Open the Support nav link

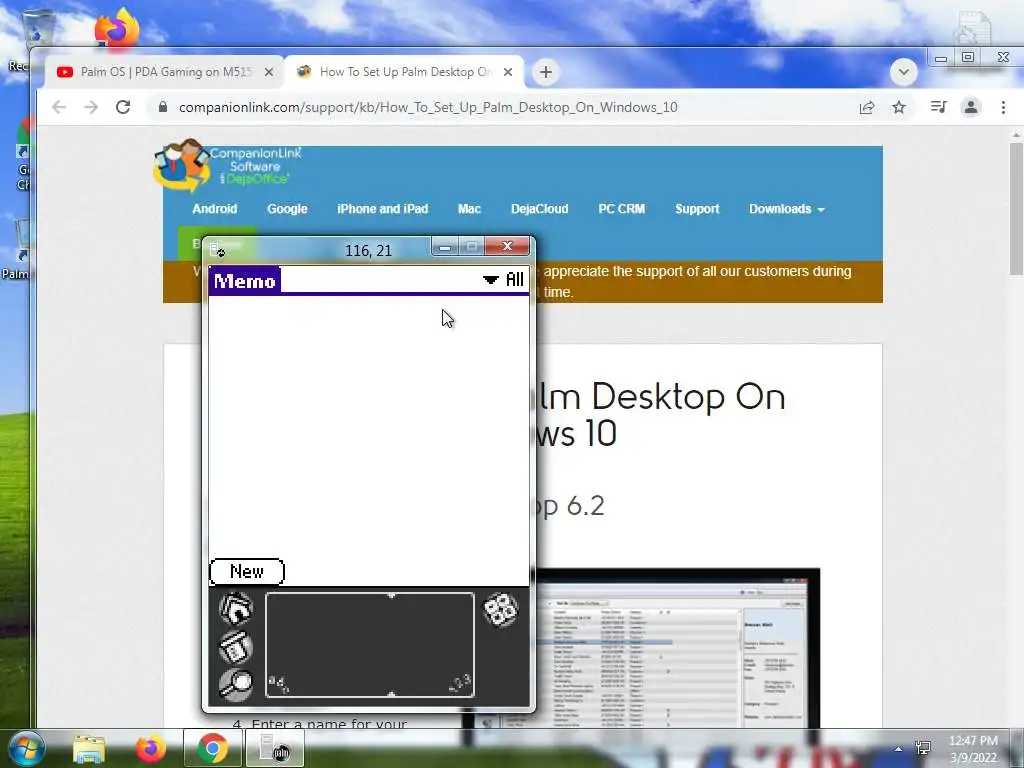click(697, 209)
